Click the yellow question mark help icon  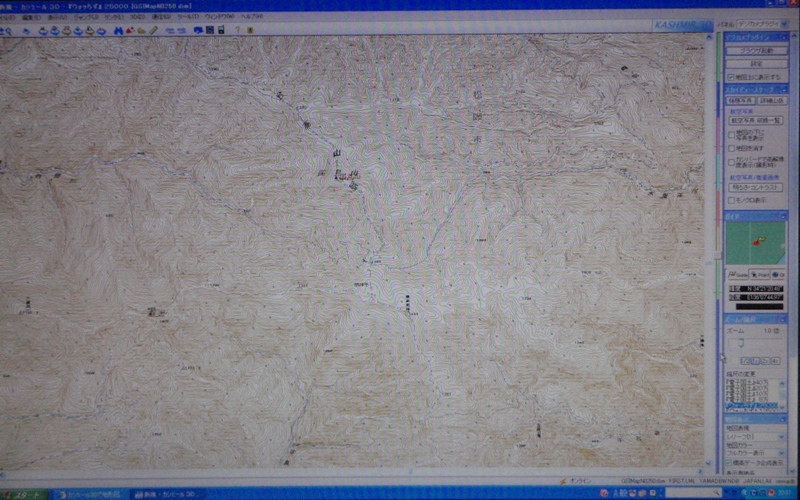(238, 31)
